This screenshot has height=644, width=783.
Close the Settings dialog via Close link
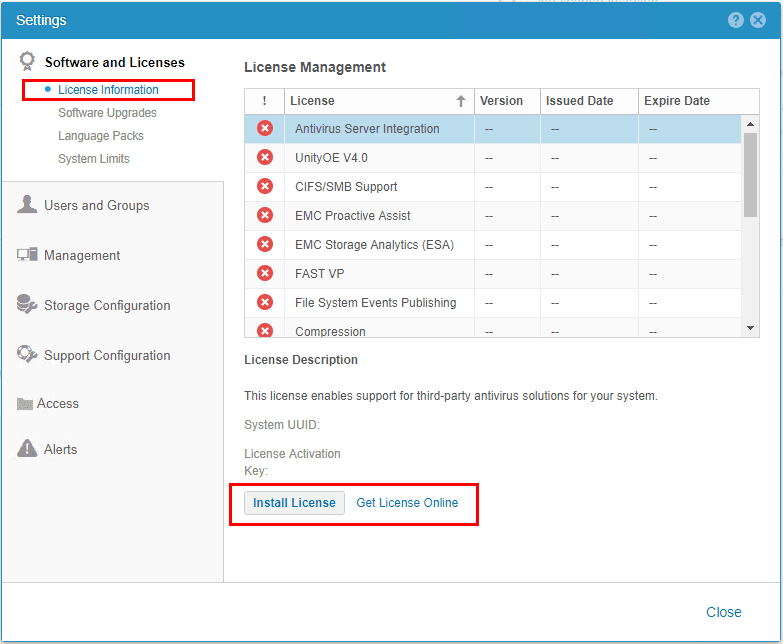[723, 612]
